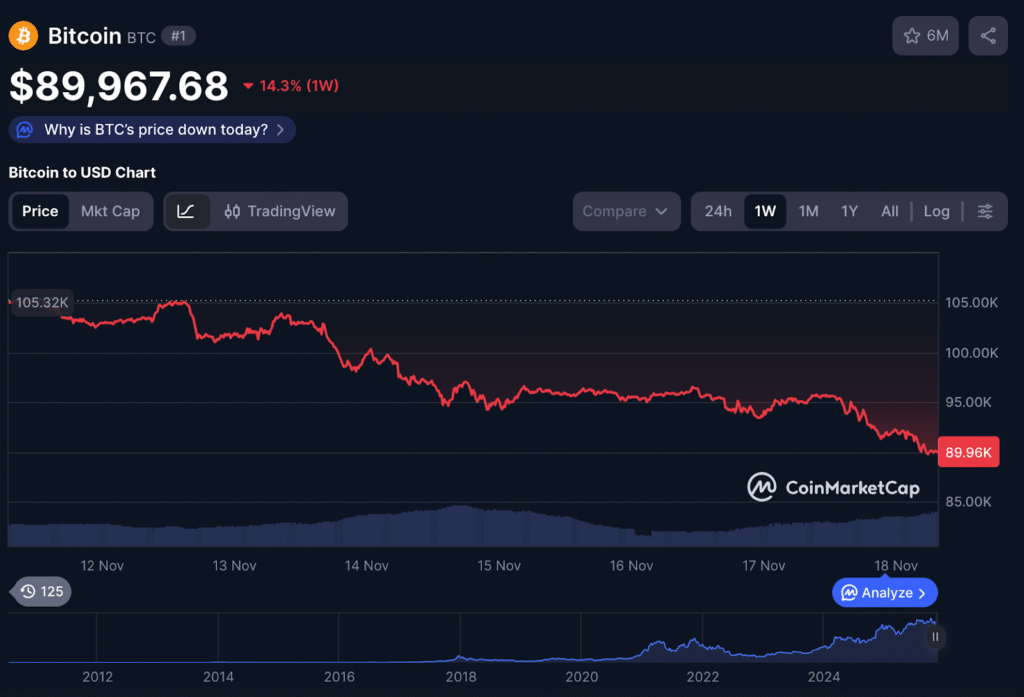Show the All time range
The height and width of the screenshot is (697, 1024).
point(889,211)
